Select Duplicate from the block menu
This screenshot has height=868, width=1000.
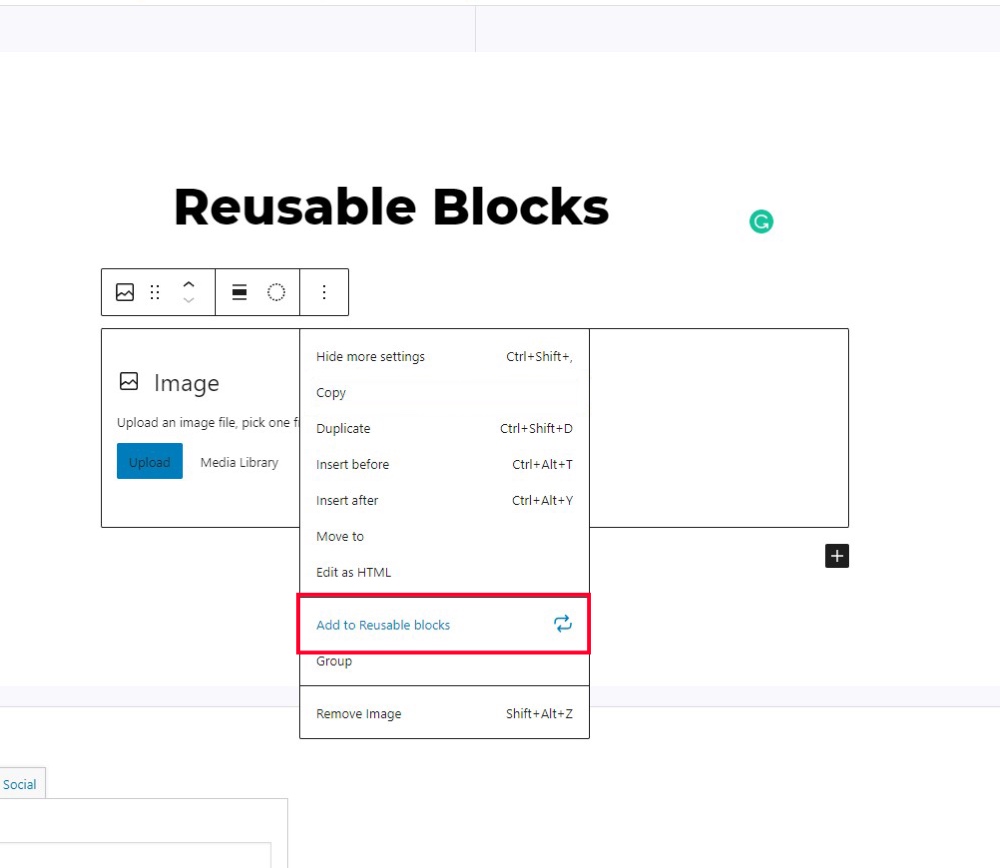pos(343,429)
